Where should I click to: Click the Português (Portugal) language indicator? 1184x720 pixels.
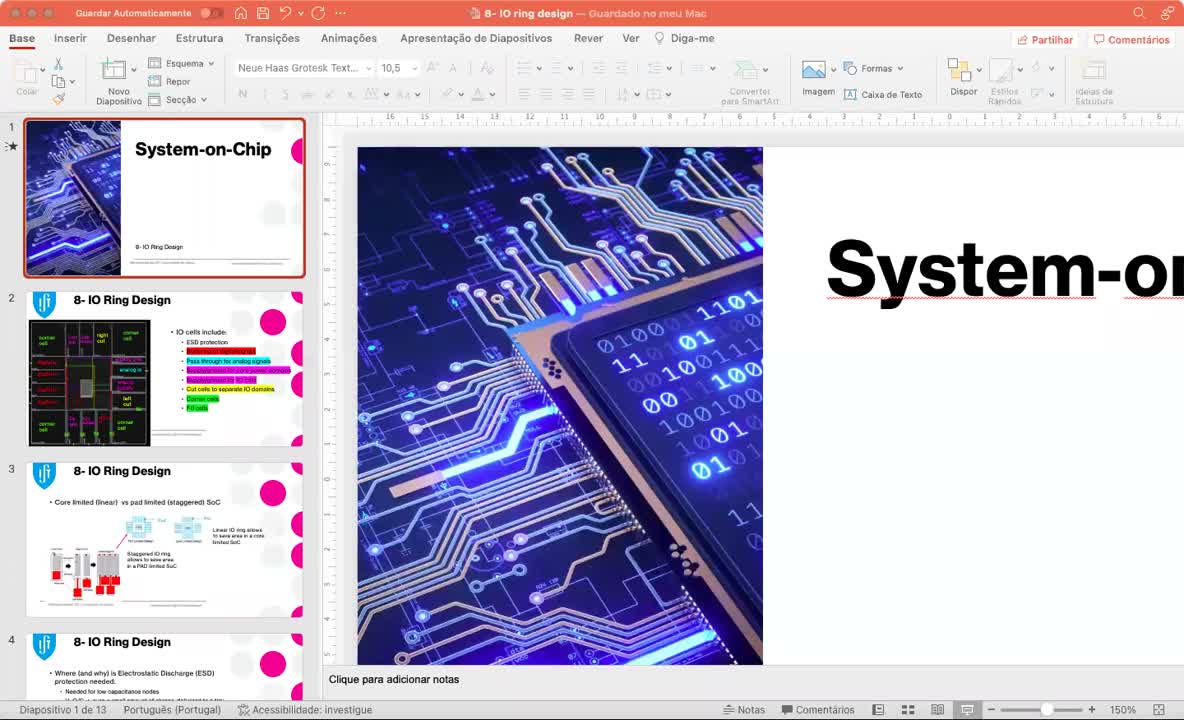coord(172,709)
